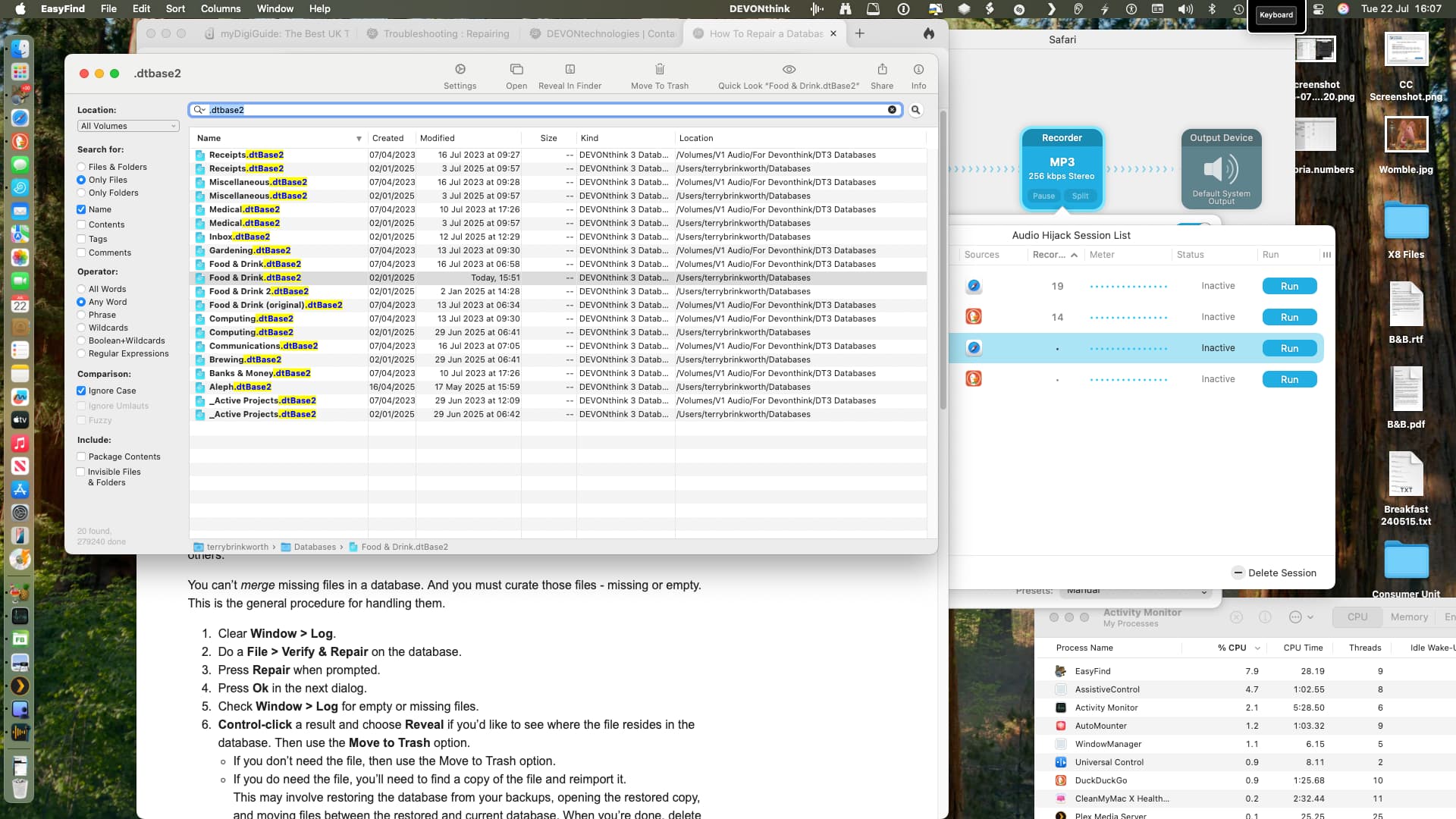The image size is (1456, 819).
Task: Click Delete Session button
Action: 1274,573
